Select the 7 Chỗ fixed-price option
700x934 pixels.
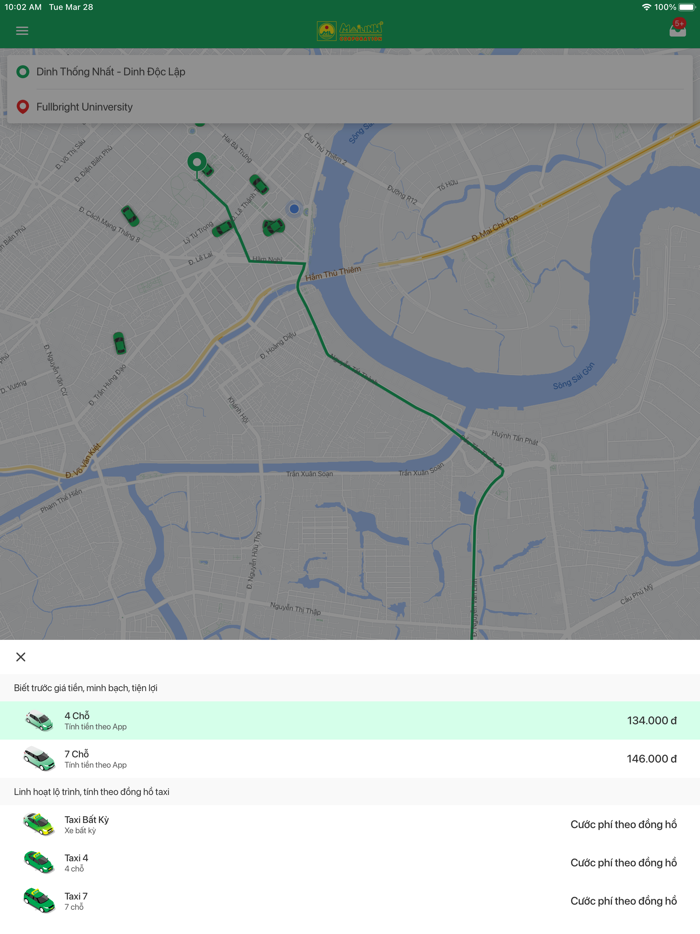(350, 759)
